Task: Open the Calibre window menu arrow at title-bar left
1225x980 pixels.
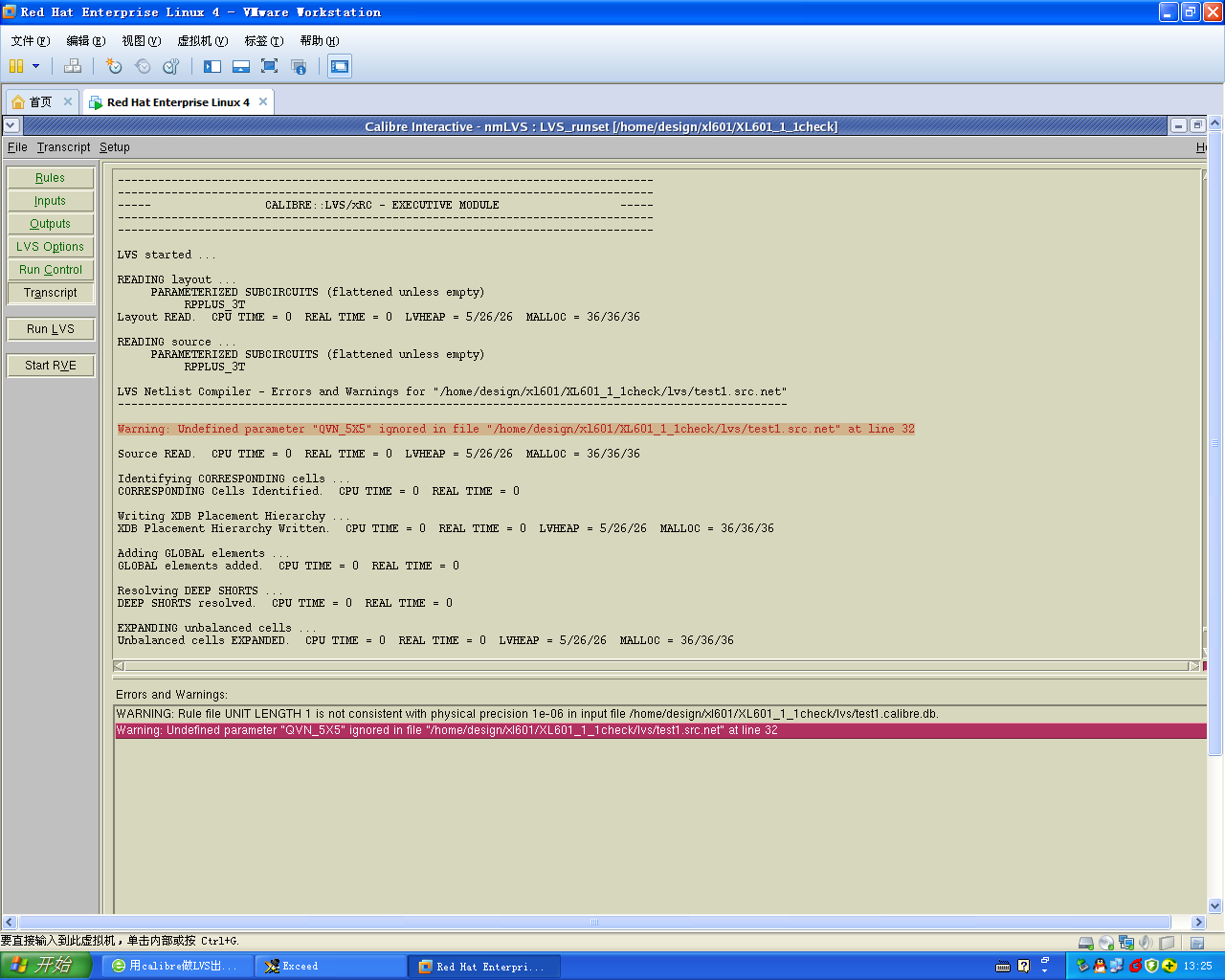Action: coord(11,125)
